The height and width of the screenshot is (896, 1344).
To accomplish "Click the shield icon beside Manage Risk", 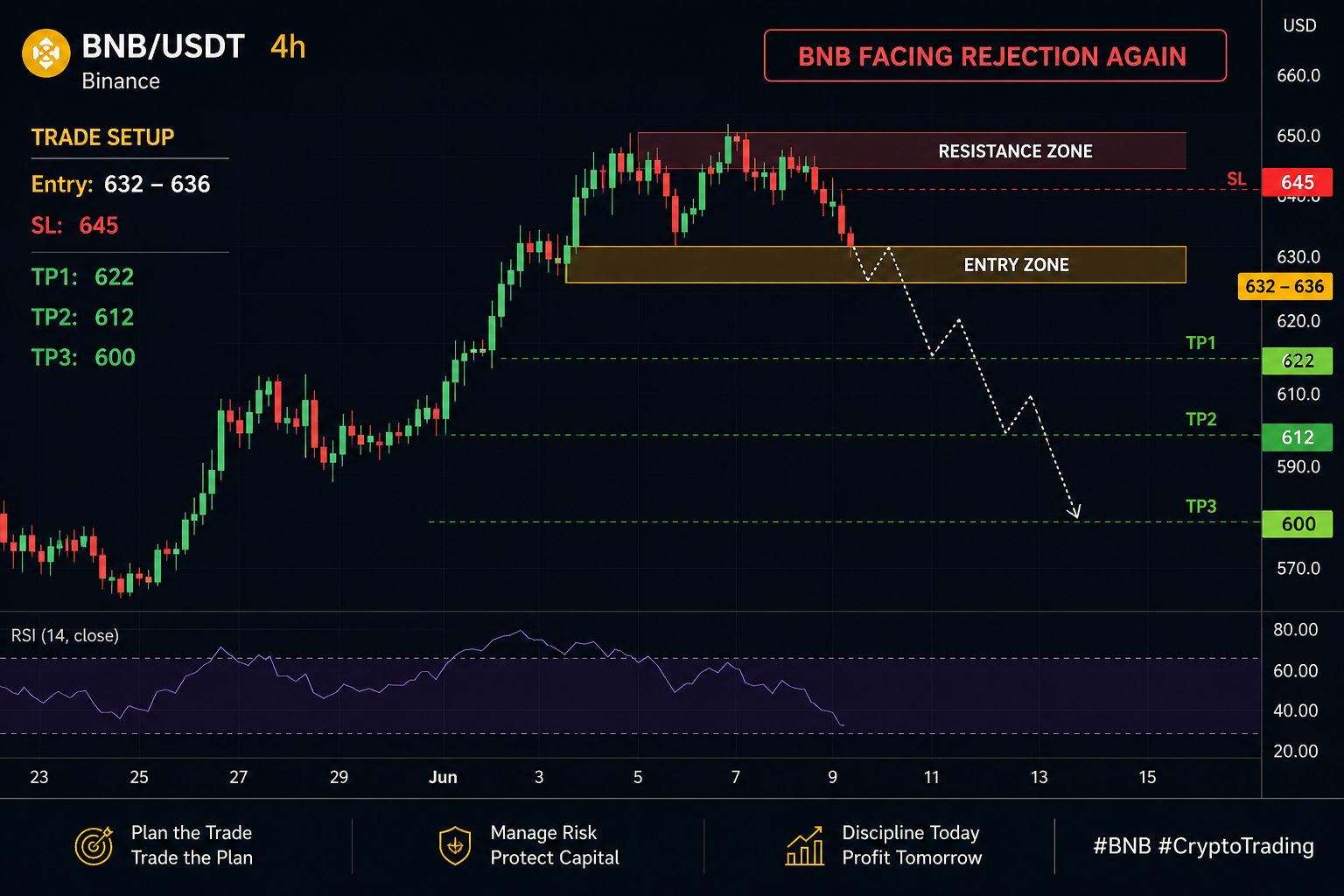I will click(x=454, y=845).
